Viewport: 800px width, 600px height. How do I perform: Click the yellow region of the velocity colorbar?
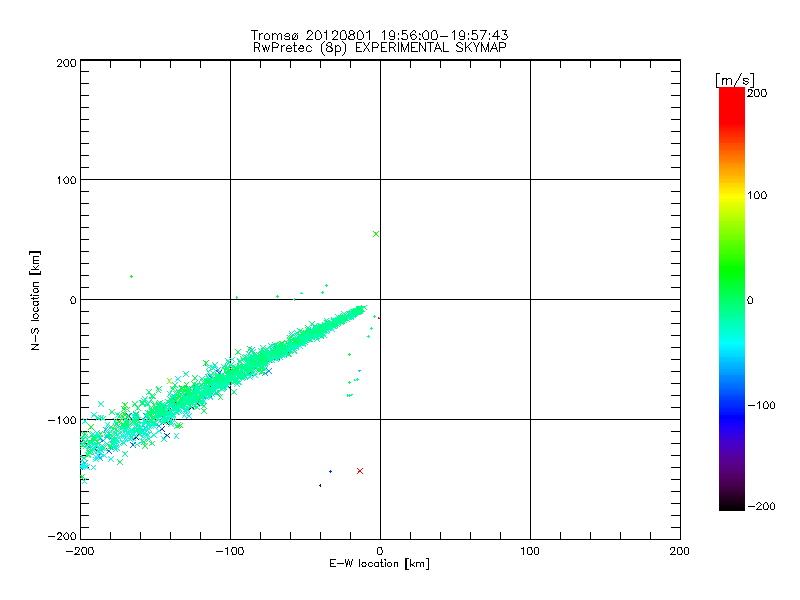point(732,196)
